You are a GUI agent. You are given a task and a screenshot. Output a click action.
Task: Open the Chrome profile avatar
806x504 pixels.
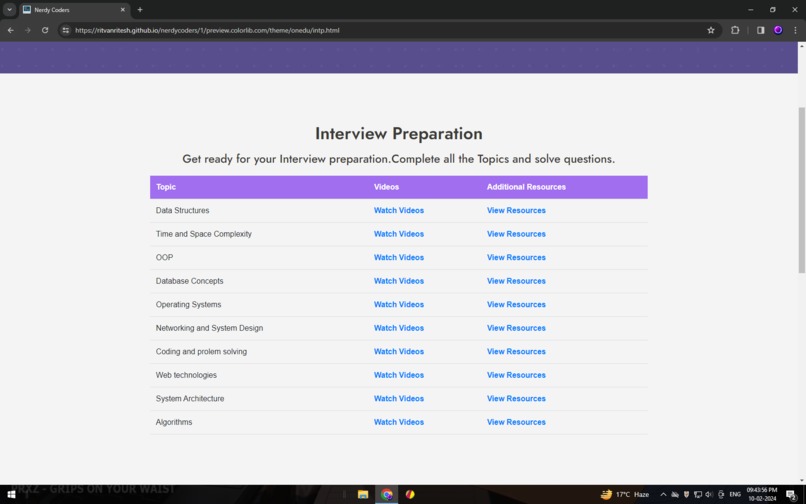point(778,30)
